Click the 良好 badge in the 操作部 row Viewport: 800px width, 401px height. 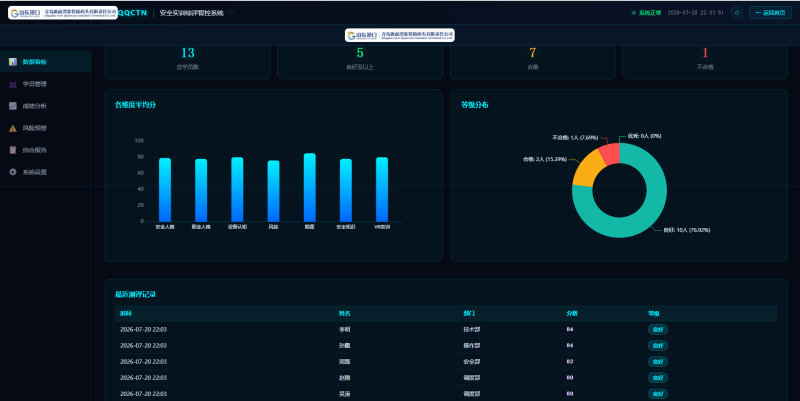[658, 346]
